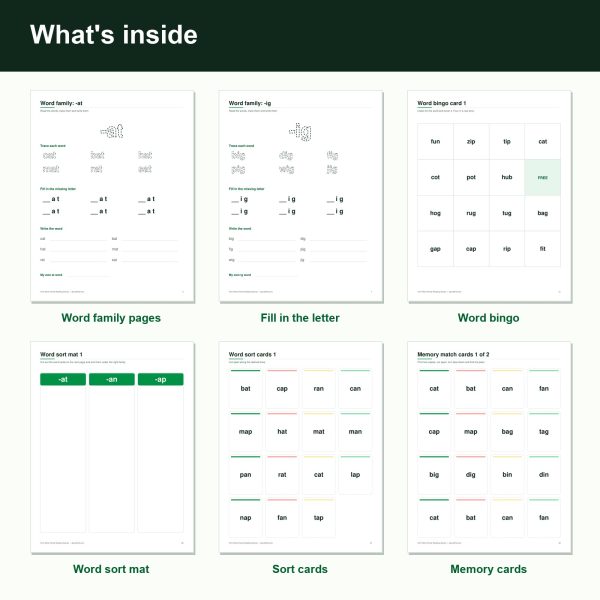Click the "rug" bingo square
Screen dimensions: 600x600
point(471,213)
